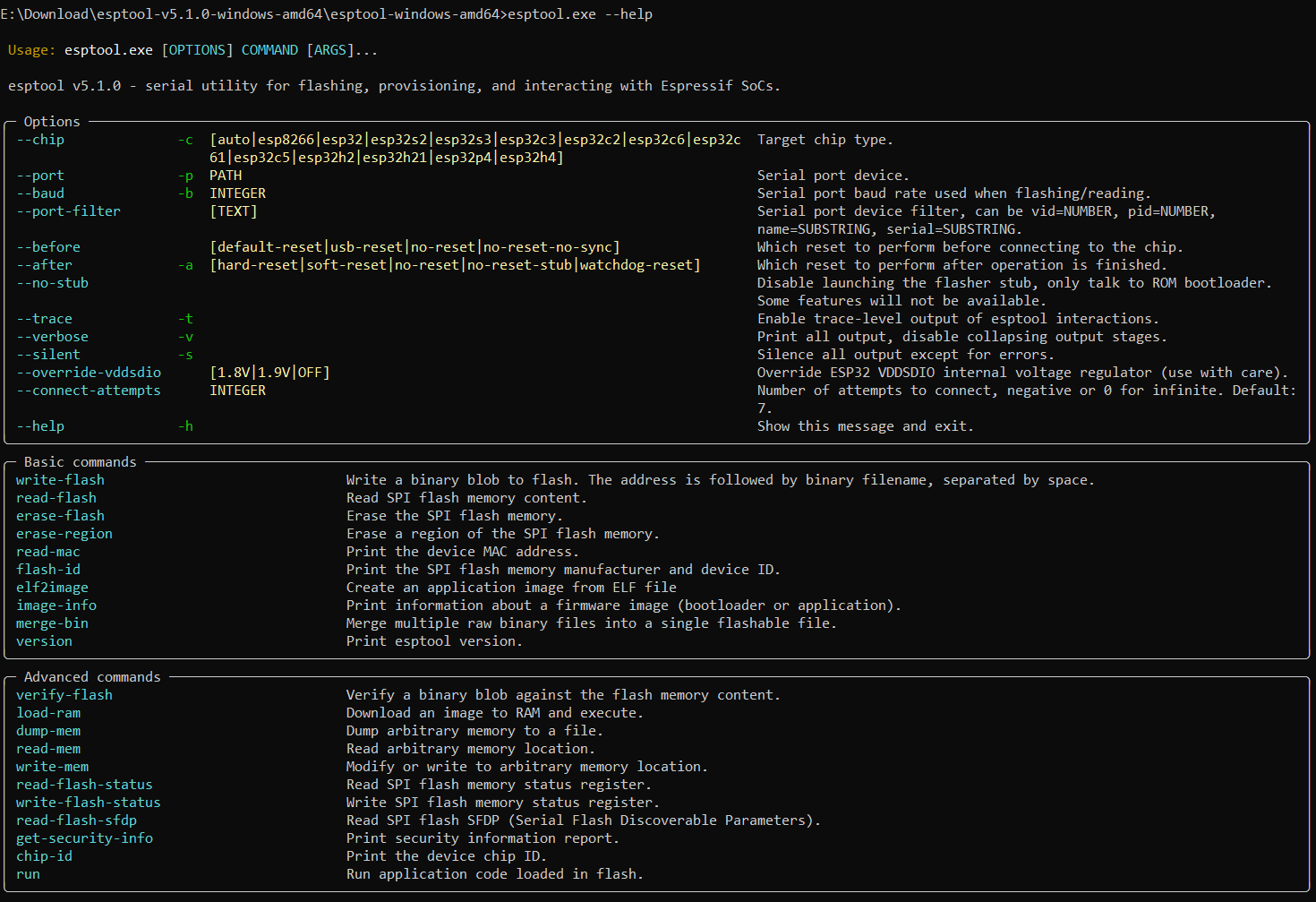Click the --baud option name
The image size is (1316, 902).
[40, 193]
